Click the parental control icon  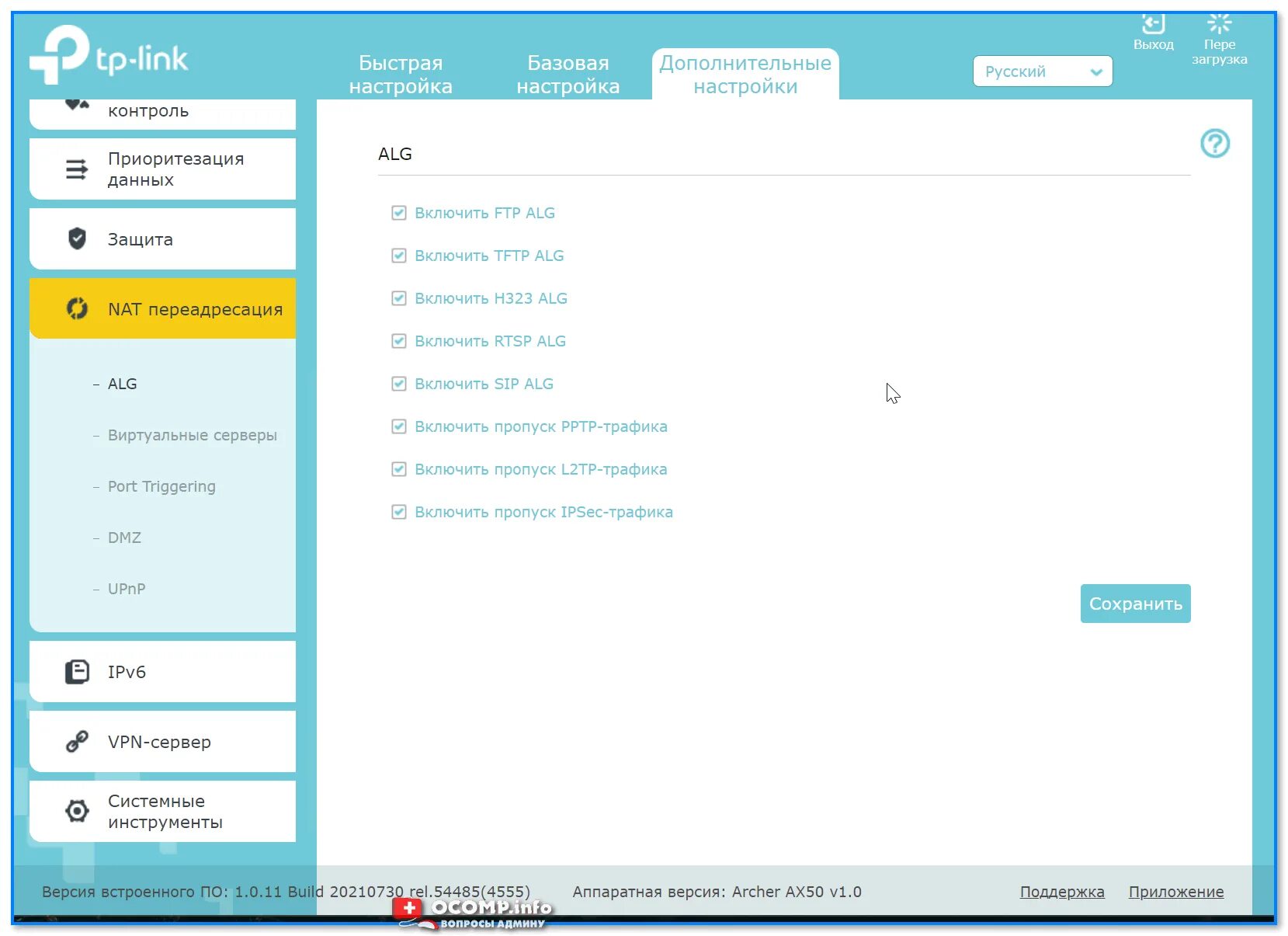pyautogui.click(x=77, y=104)
